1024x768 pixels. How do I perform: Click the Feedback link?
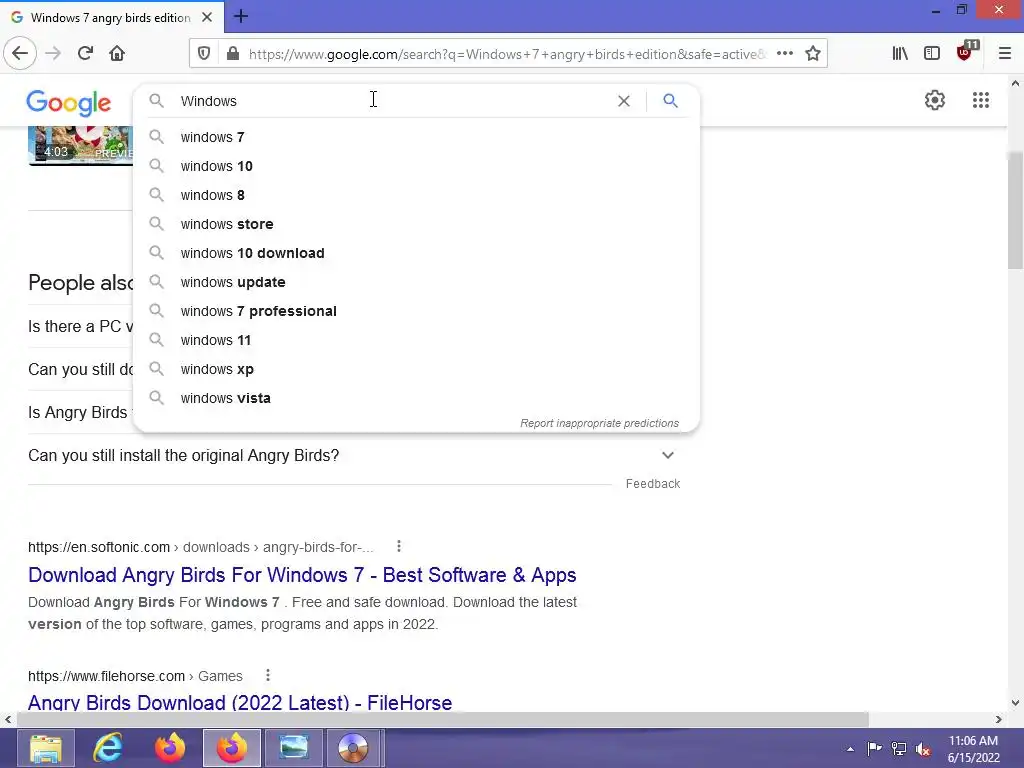pyautogui.click(x=653, y=484)
